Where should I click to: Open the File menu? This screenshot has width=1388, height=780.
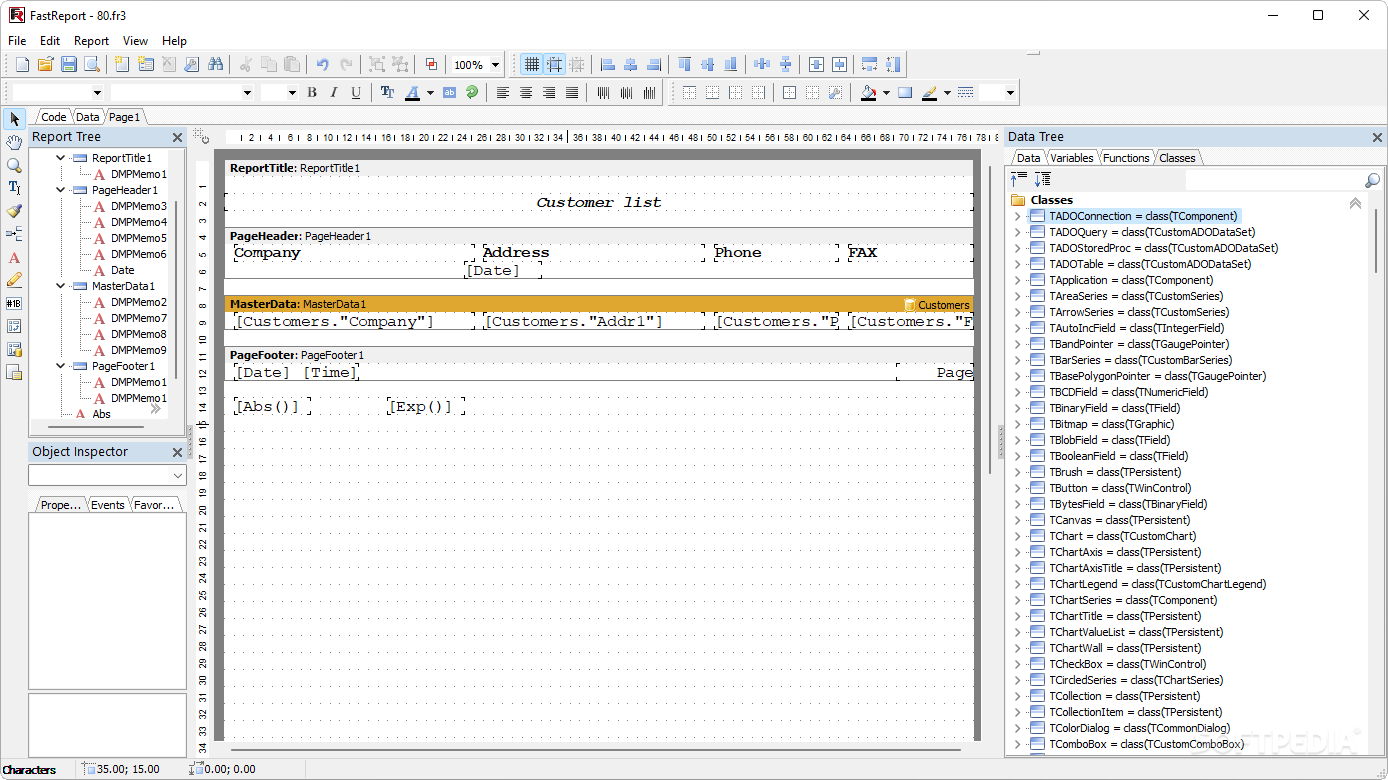17,41
